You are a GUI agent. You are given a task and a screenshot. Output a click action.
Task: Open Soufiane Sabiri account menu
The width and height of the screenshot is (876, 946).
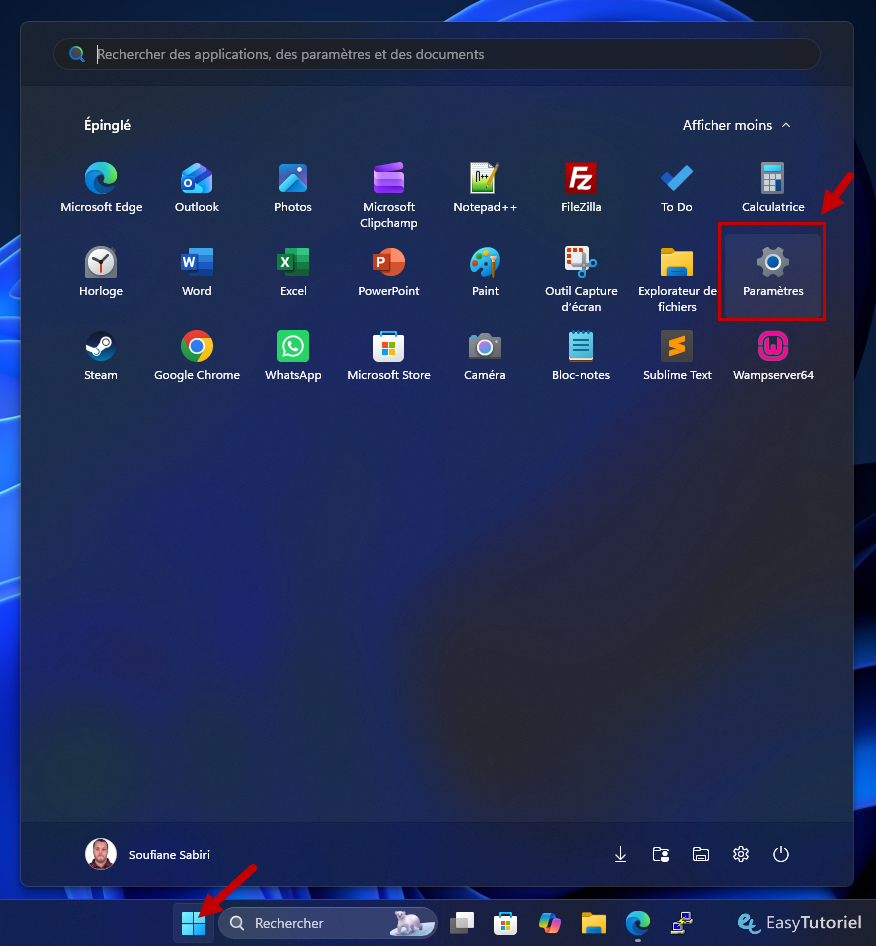148,854
